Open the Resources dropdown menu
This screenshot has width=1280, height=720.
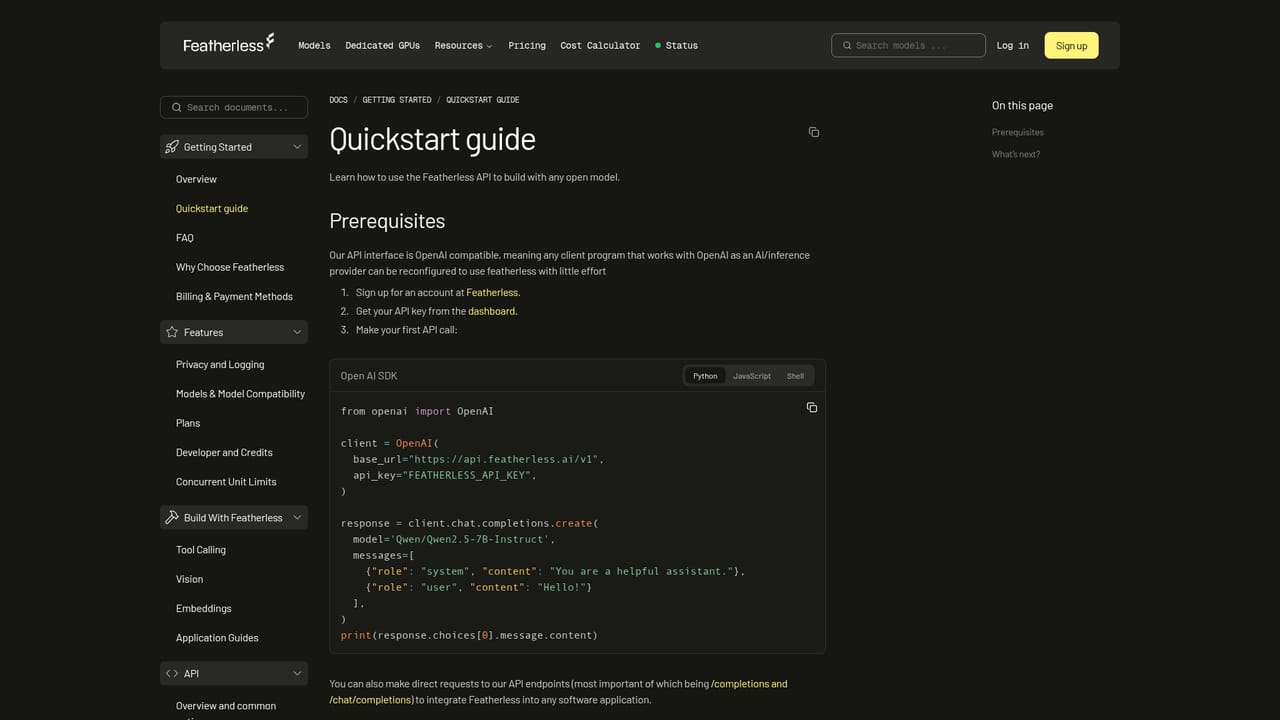[463, 45]
